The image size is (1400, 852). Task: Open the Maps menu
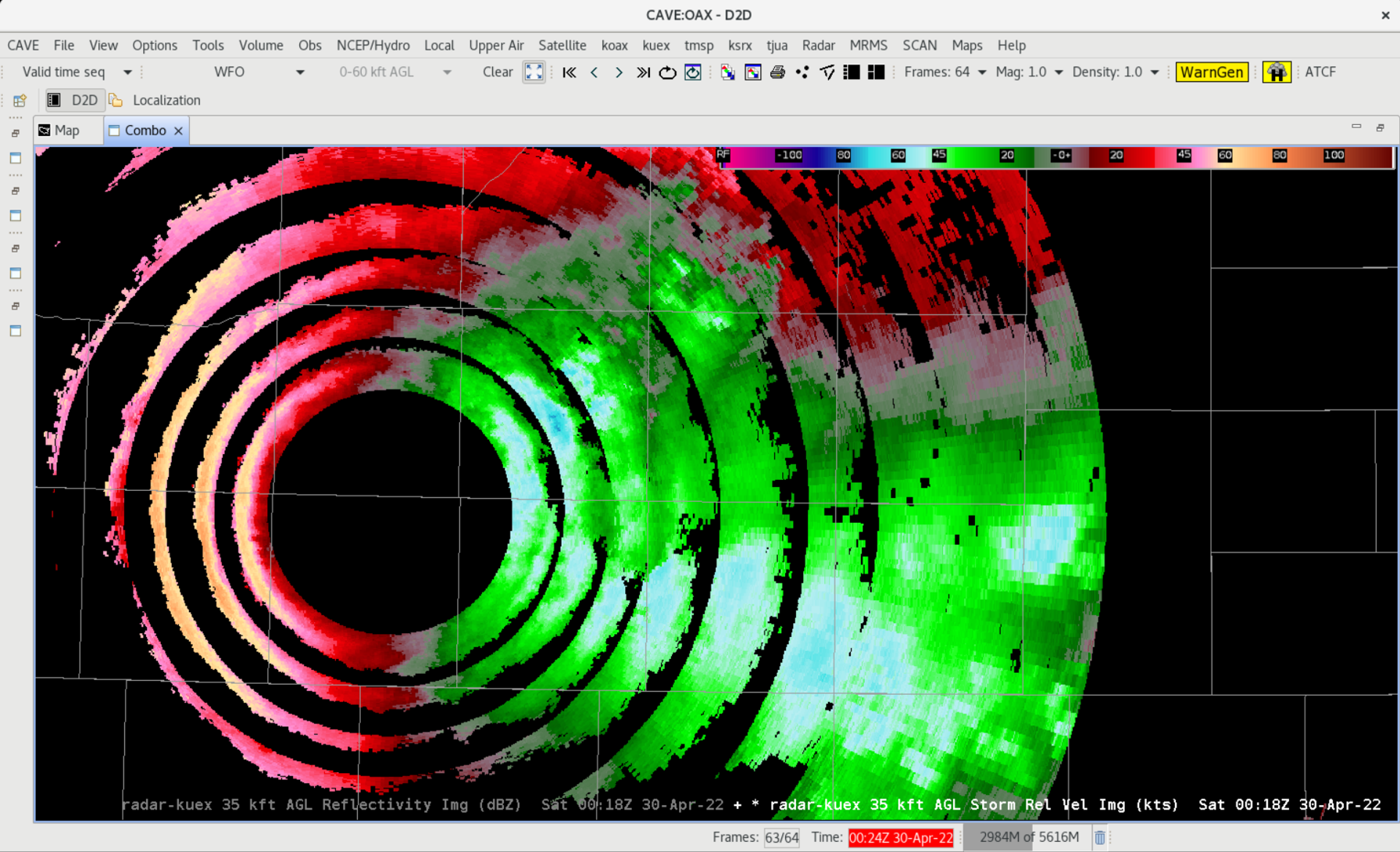click(966, 45)
